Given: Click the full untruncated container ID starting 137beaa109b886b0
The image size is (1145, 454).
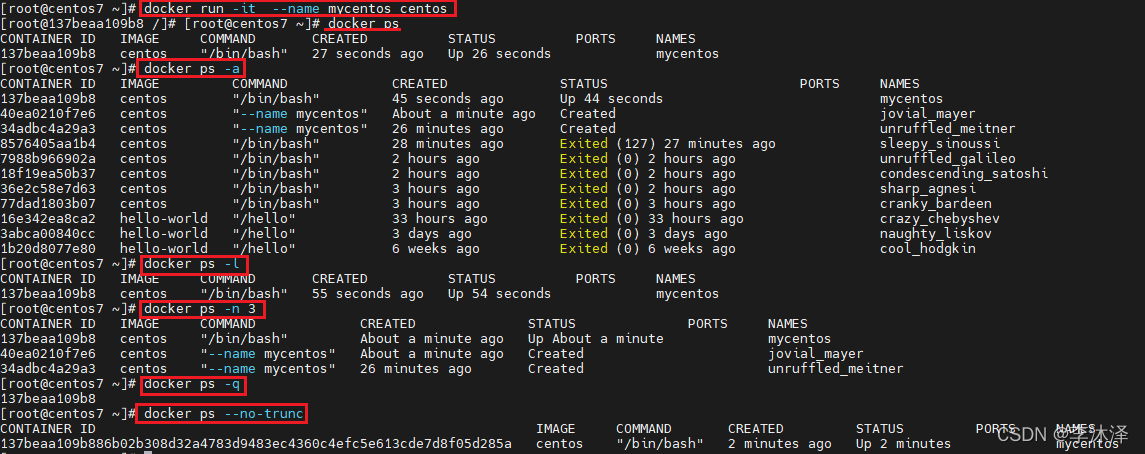Looking at the screenshot, I should [x=256, y=444].
